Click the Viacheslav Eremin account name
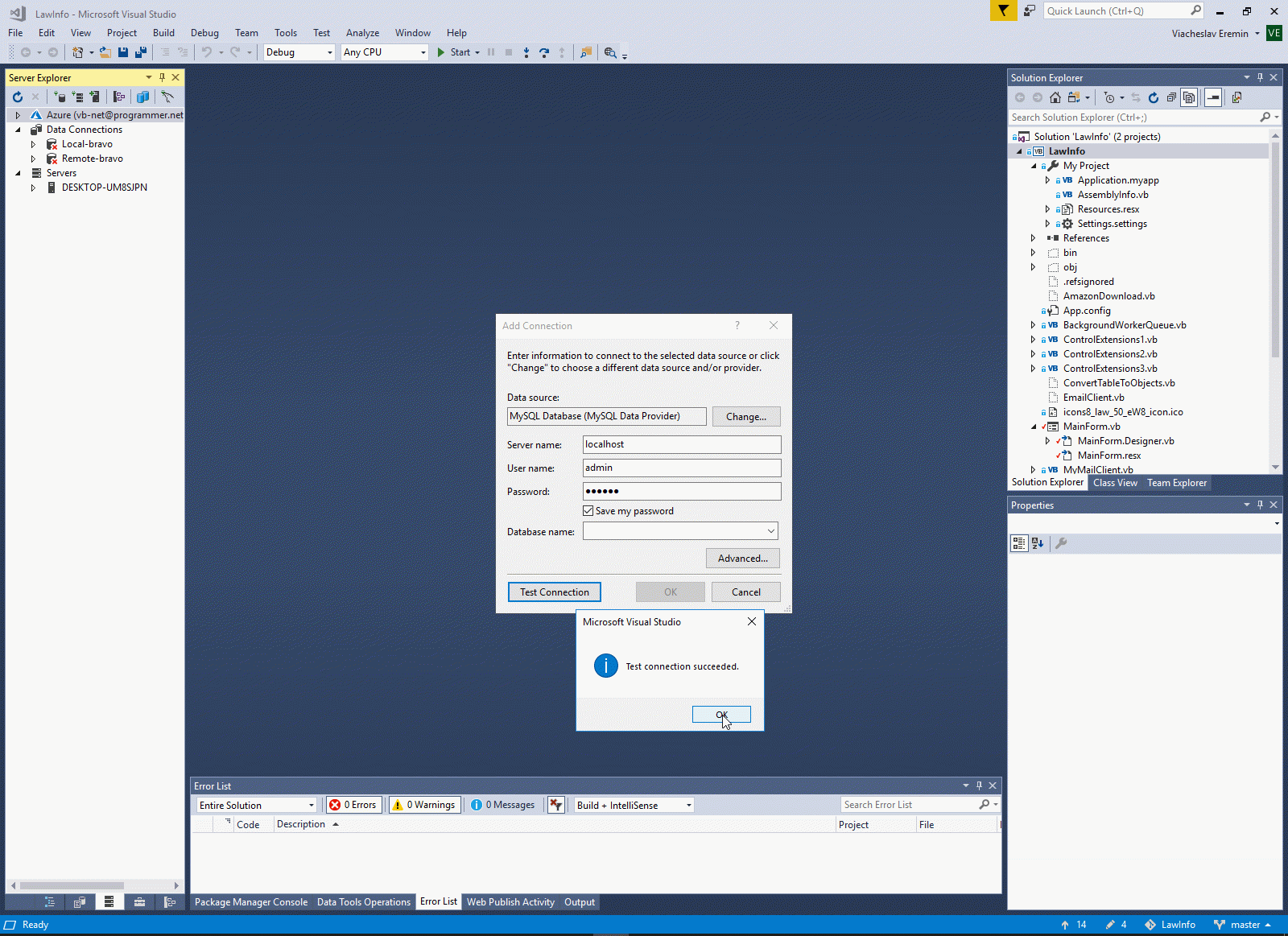 (1210, 34)
